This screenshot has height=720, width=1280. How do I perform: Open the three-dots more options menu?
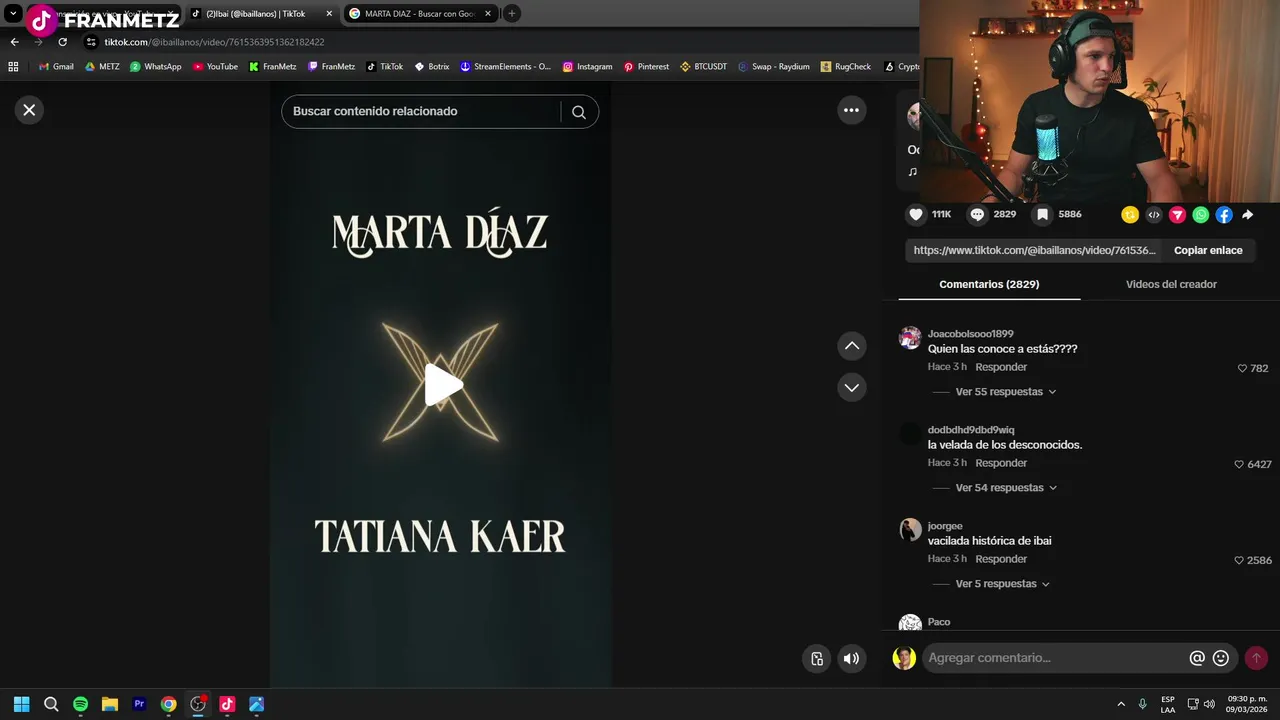pyautogui.click(x=851, y=110)
